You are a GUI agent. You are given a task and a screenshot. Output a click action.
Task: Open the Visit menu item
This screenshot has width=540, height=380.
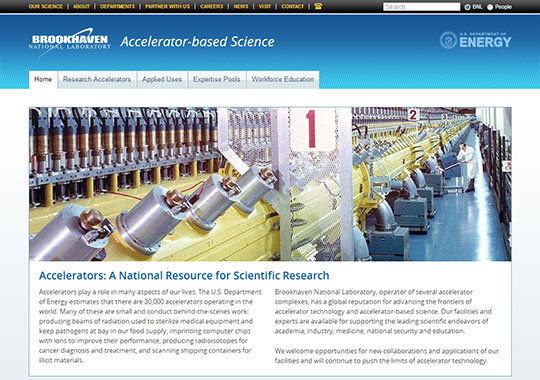[x=264, y=6]
